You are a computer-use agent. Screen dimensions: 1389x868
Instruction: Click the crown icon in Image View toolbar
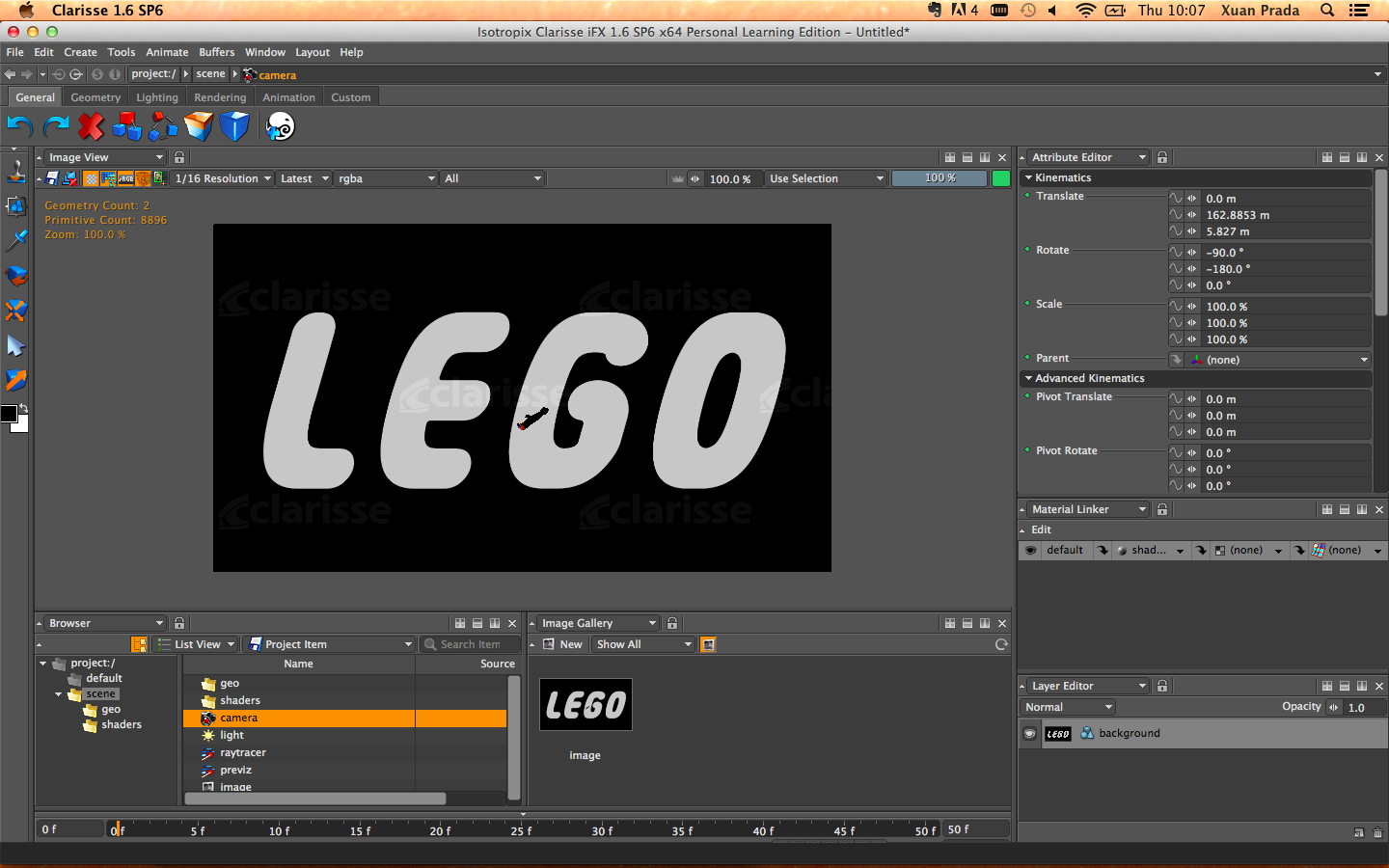click(678, 178)
